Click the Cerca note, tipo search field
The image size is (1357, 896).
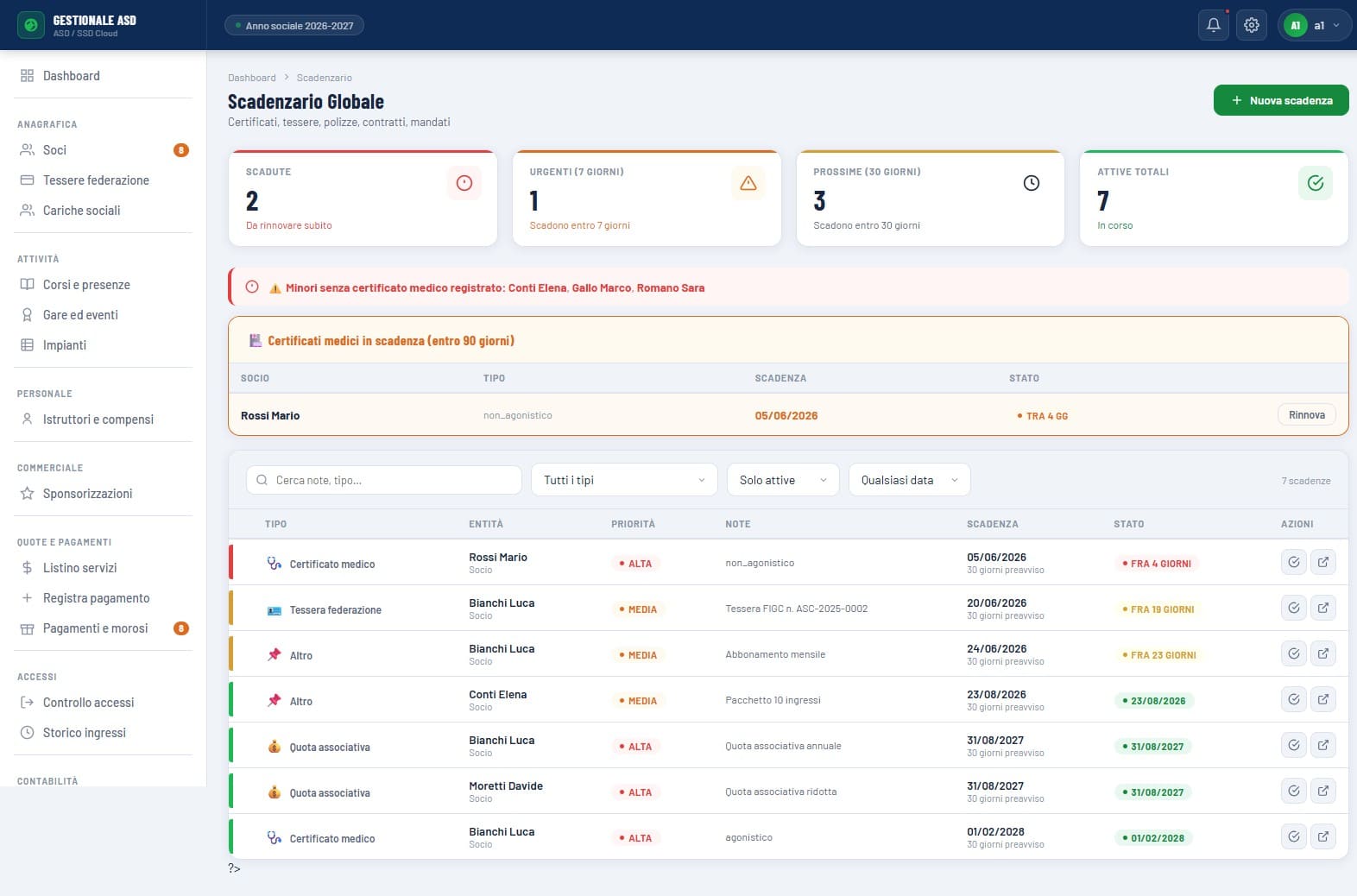pyautogui.click(x=384, y=480)
